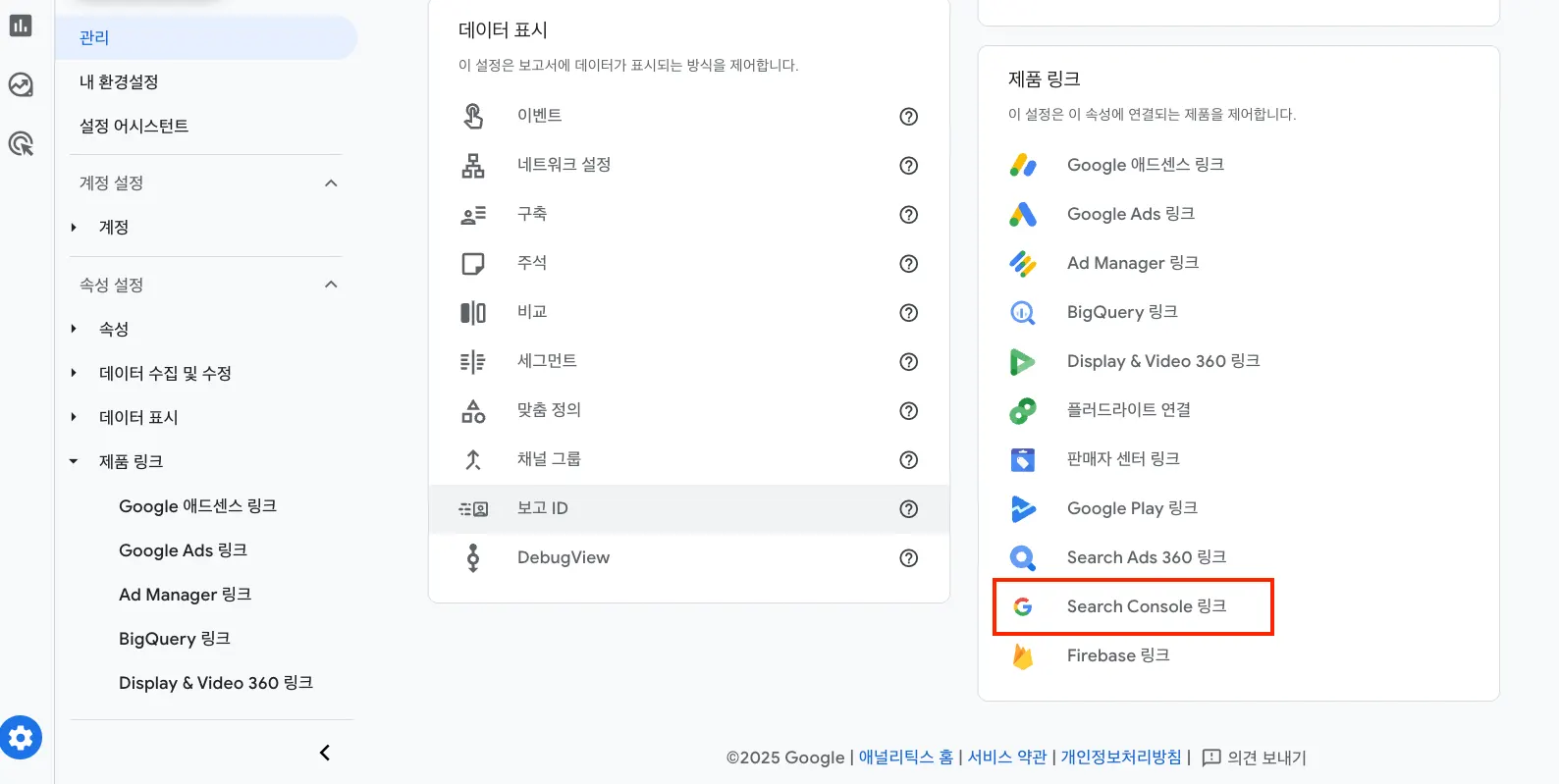This screenshot has height=784, width=1559.
Task: Open help for 맞춤 정의 row
Action: click(909, 410)
